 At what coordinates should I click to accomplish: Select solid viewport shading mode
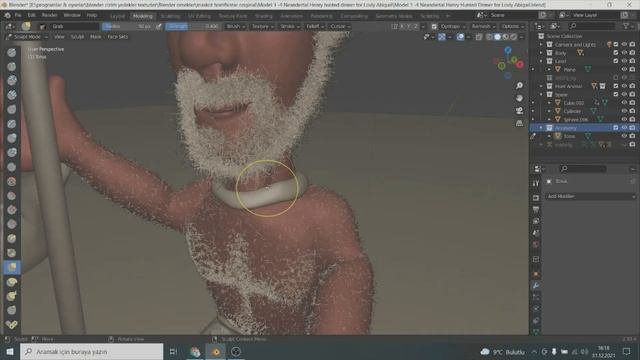(497, 37)
